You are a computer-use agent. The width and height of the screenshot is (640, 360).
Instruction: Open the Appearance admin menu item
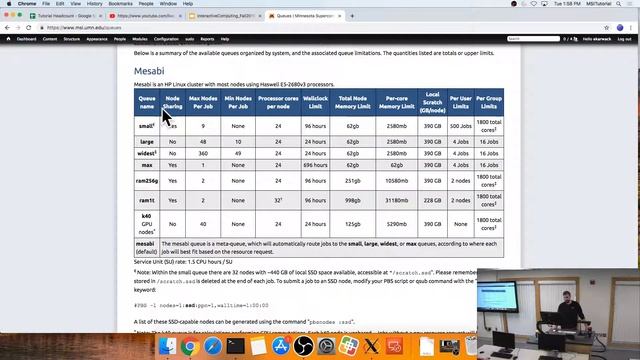coord(97,39)
